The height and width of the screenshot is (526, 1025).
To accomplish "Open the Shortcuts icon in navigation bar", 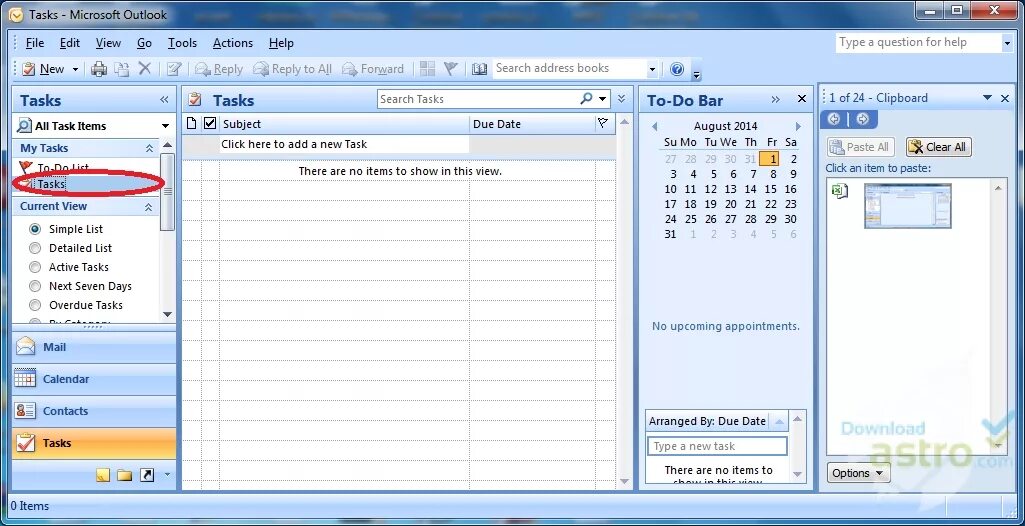I will 147,475.
